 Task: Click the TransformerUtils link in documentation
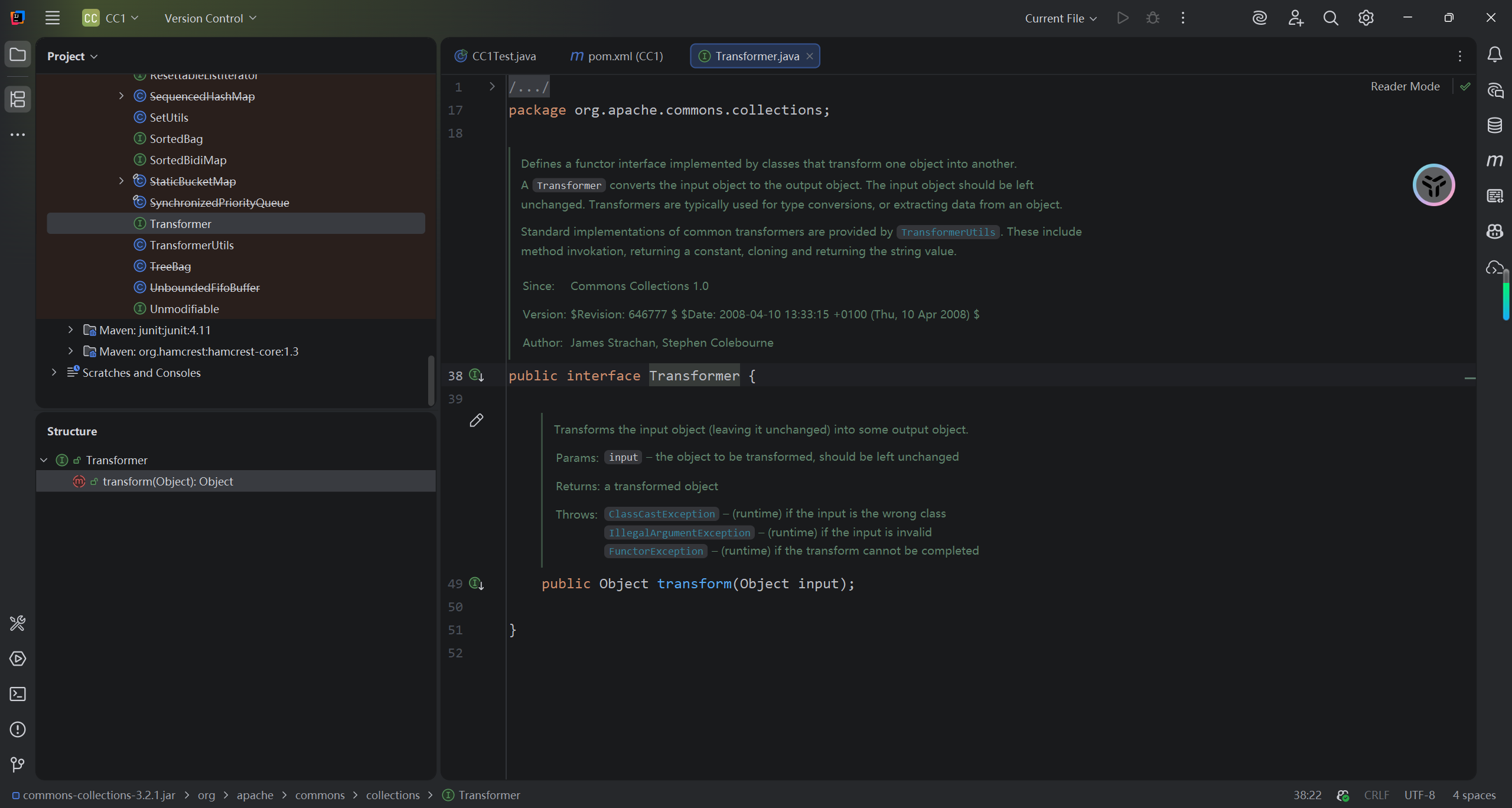(x=947, y=232)
